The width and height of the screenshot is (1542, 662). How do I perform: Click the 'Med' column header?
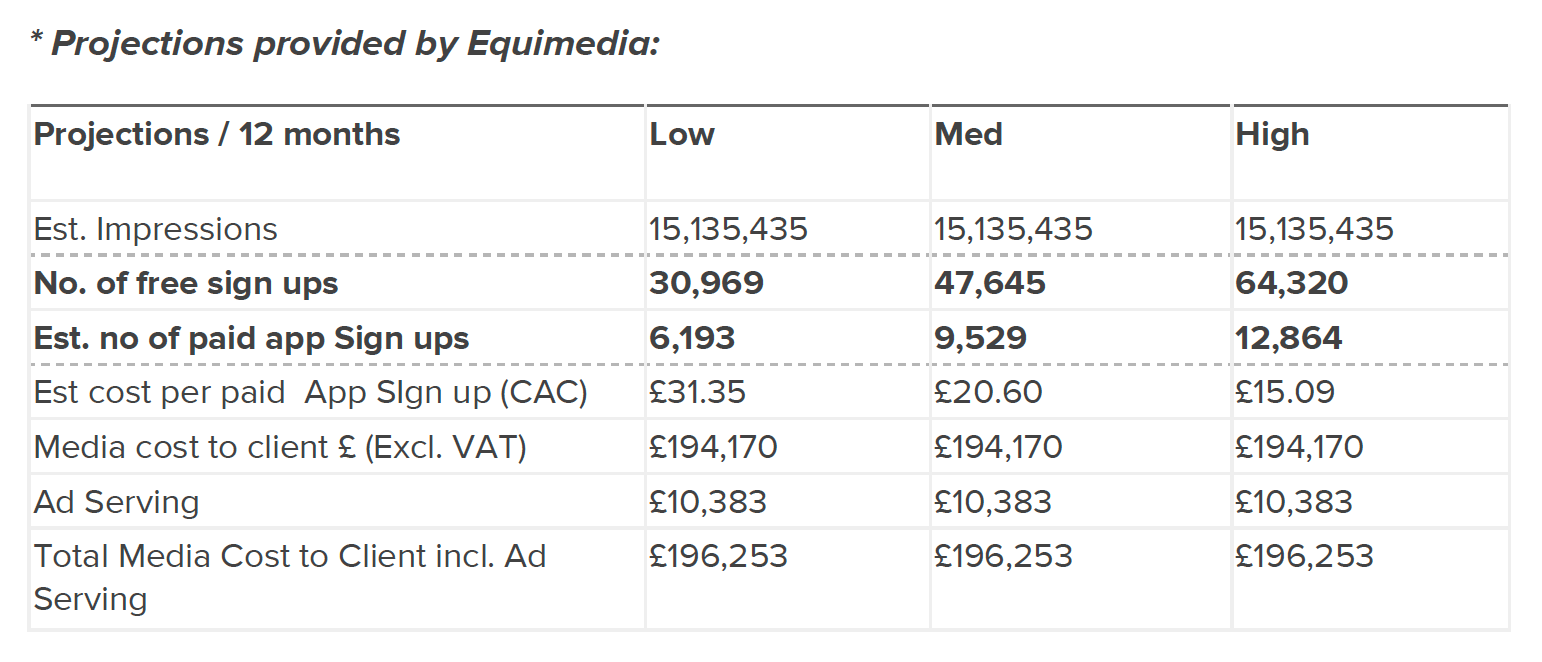point(968,135)
